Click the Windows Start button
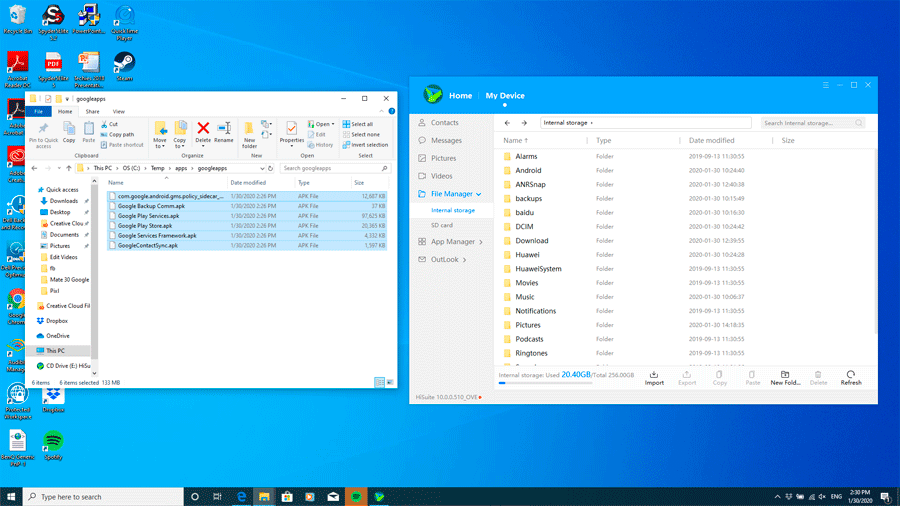This screenshot has width=900, height=506. tap(11, 497)
